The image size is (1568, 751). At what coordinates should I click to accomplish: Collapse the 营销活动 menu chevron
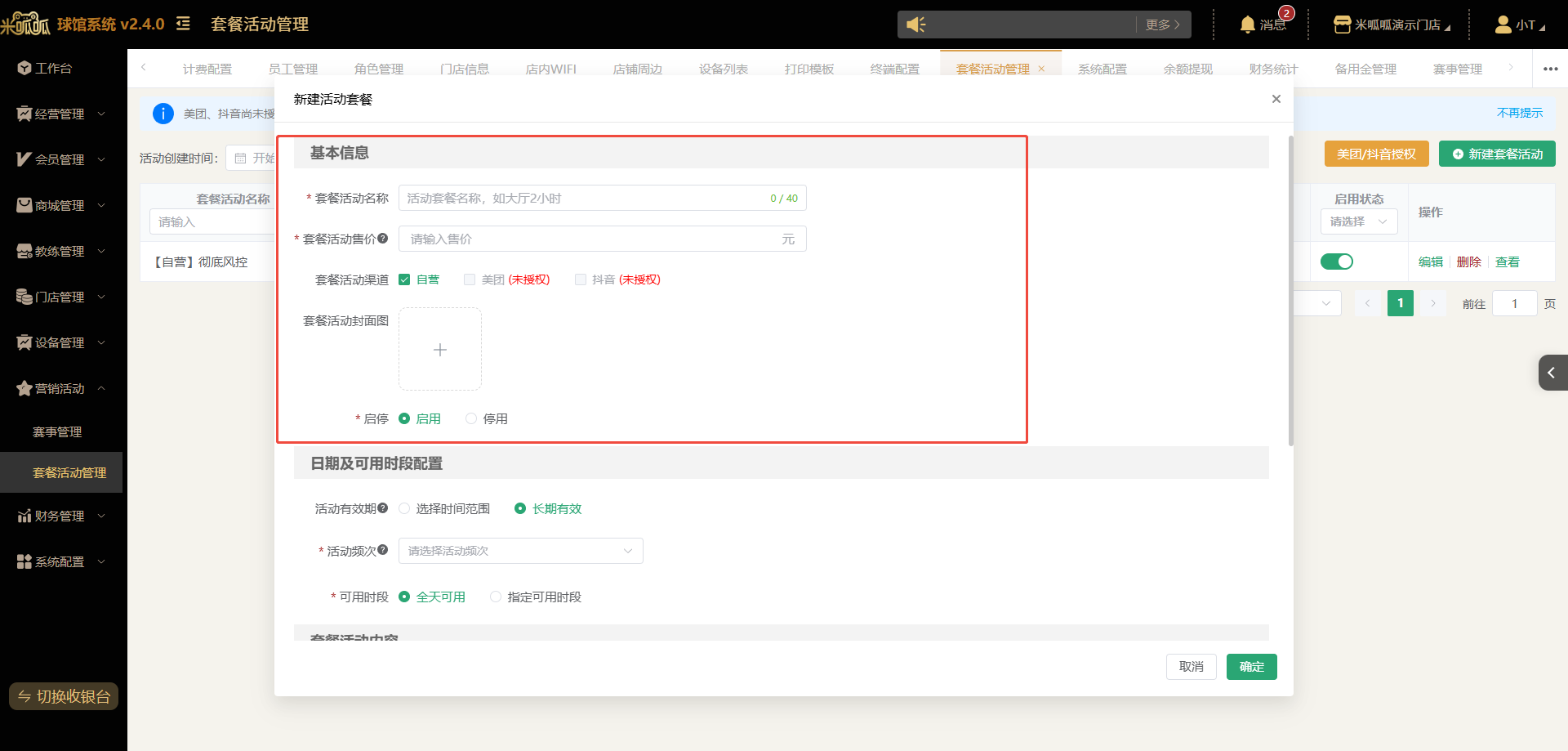pos(101,388)
